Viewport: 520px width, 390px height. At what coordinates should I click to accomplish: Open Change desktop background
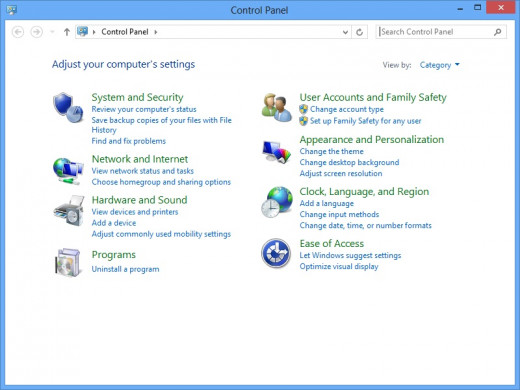pos(349,162)
